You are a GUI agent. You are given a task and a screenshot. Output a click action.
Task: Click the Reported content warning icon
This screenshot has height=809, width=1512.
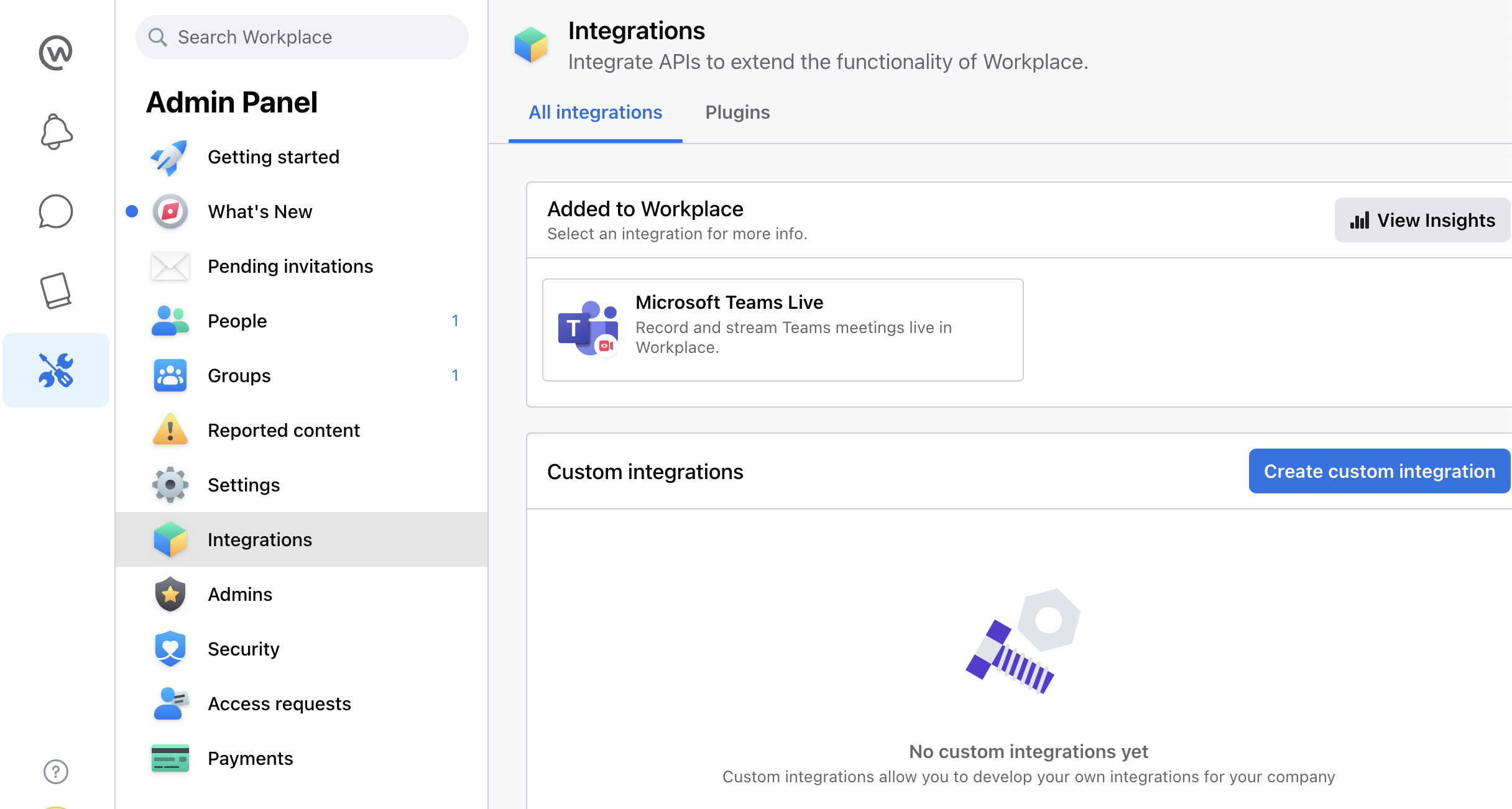coord(170,430)
